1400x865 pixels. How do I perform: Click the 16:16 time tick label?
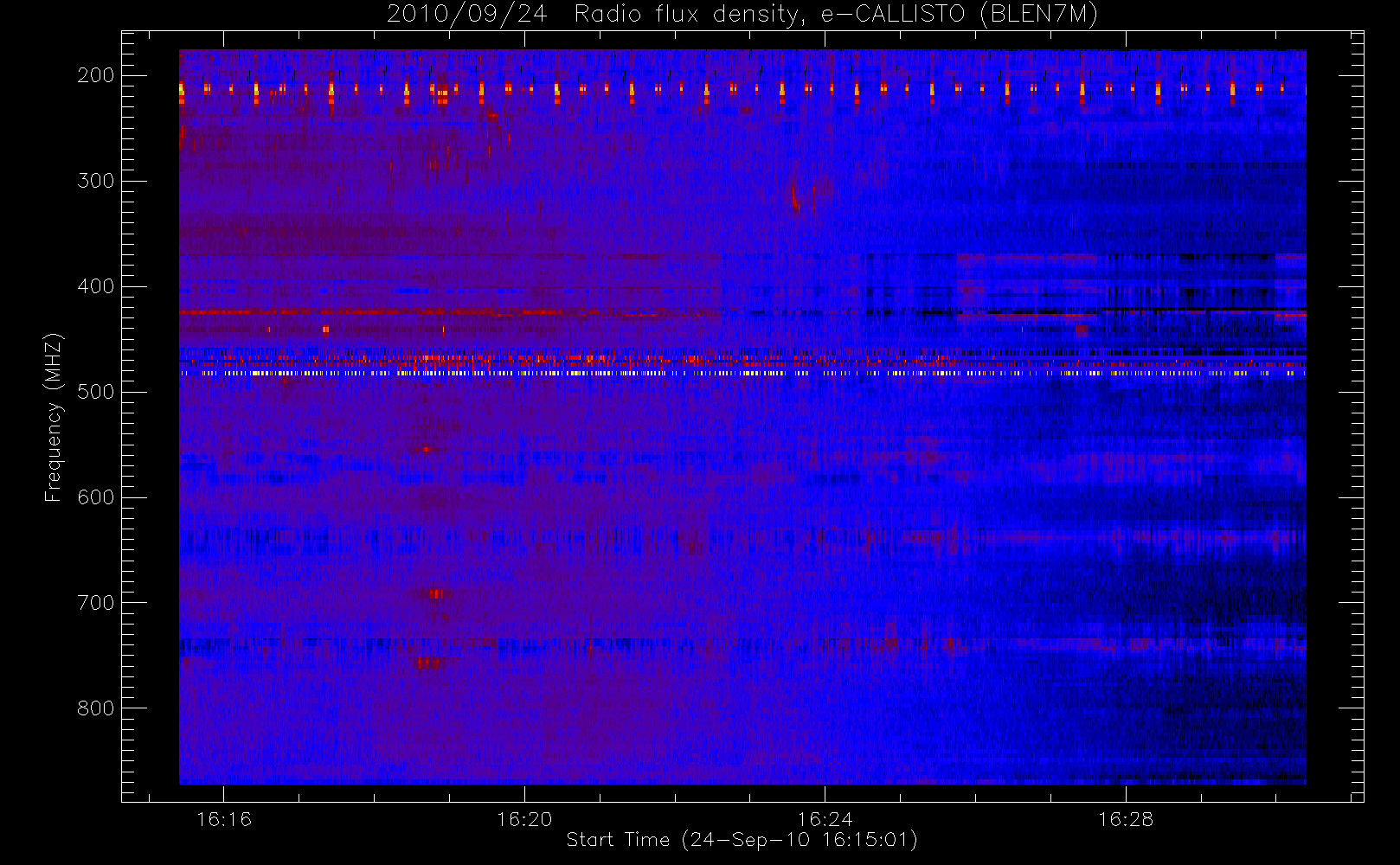224,819
